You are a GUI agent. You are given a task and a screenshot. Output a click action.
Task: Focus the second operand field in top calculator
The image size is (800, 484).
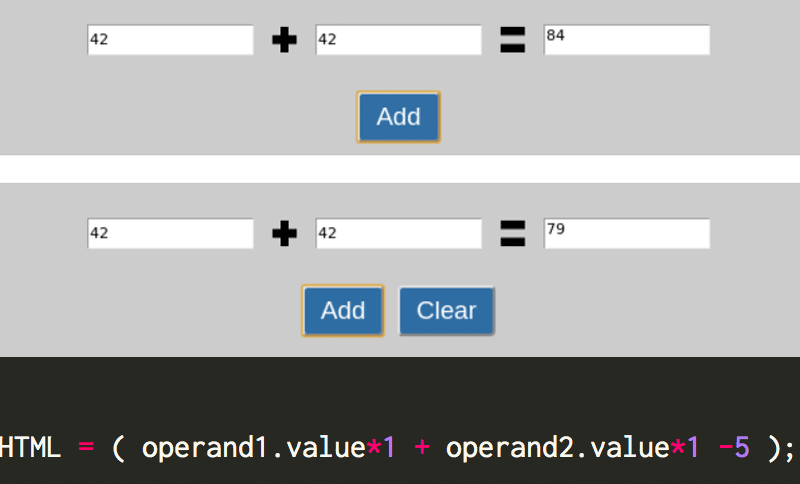click(x=398, y=40)
